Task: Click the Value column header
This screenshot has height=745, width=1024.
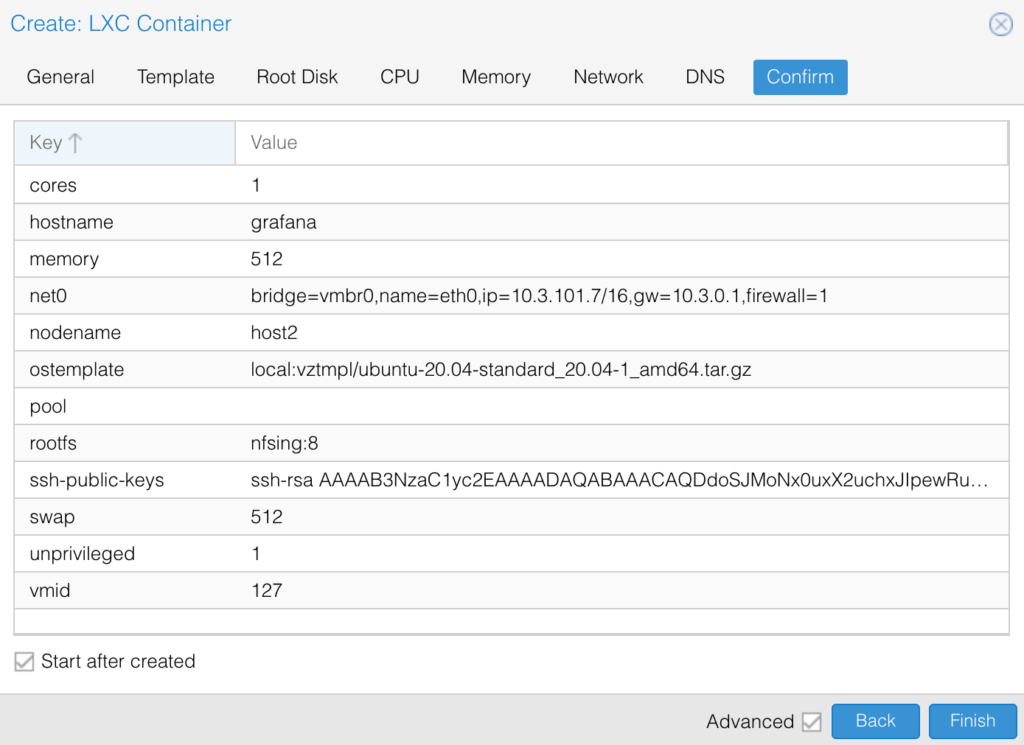Action: pos(621,142)
